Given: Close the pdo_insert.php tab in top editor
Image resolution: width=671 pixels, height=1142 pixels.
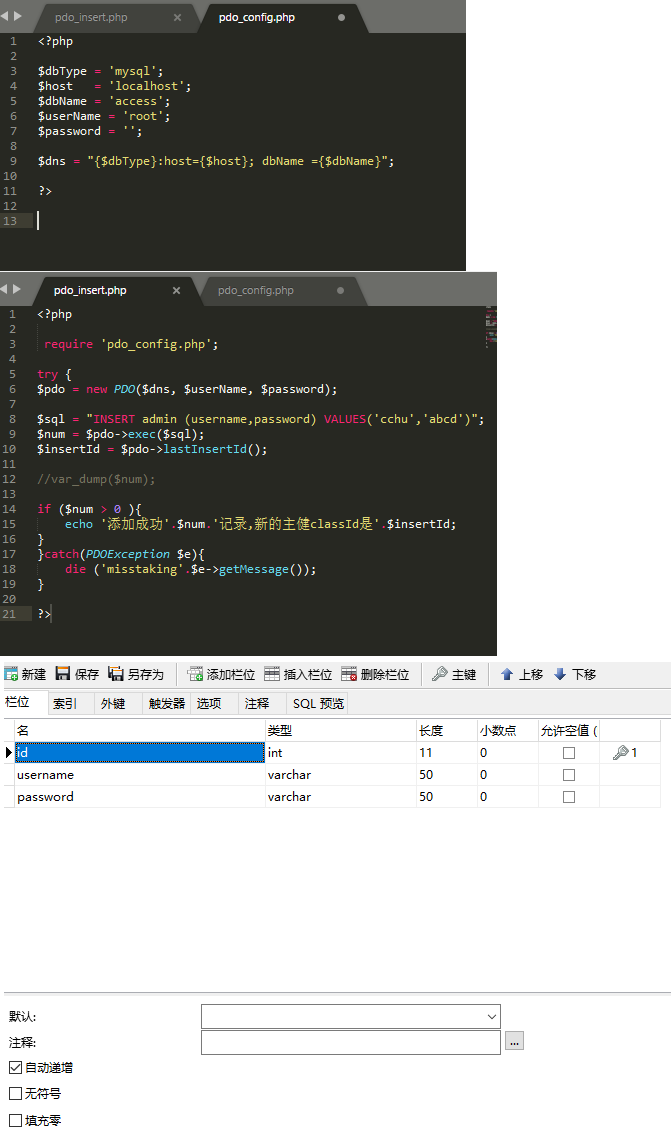Looking at the screenshot, I should 177,18.
